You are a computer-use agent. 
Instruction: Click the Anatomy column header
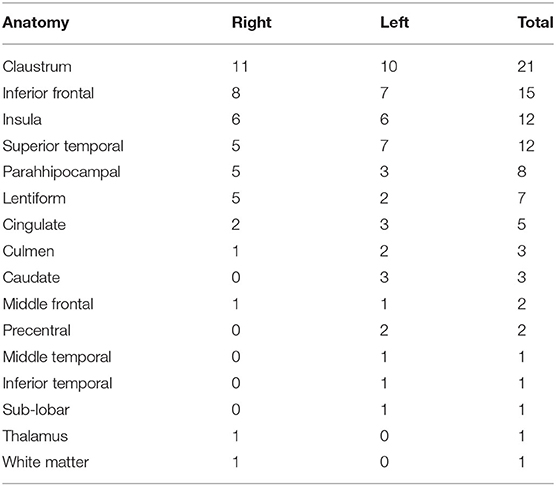point(36,23)
